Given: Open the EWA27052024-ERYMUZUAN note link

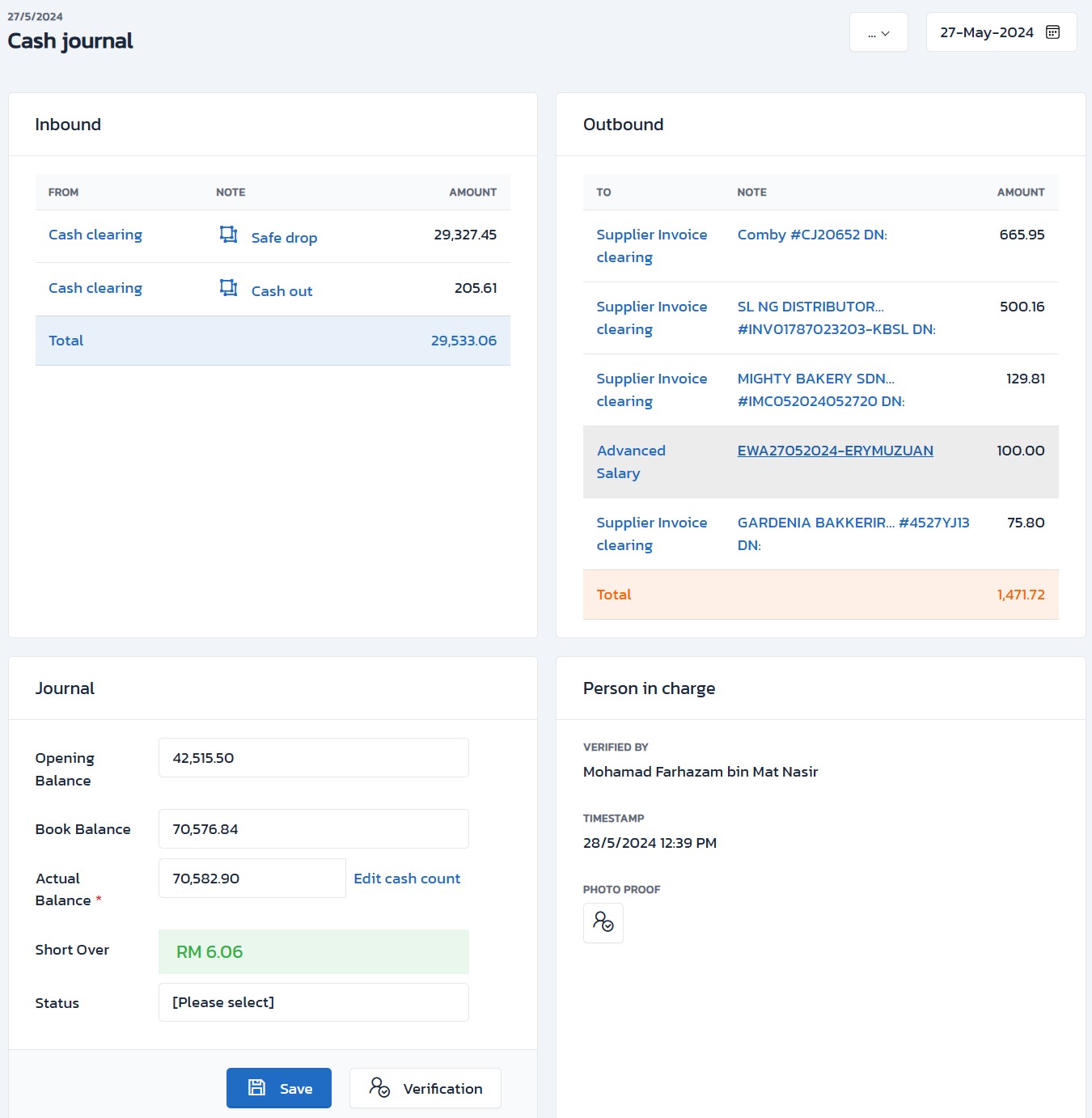Looking at the screenshot, I should tap(835, 451).
